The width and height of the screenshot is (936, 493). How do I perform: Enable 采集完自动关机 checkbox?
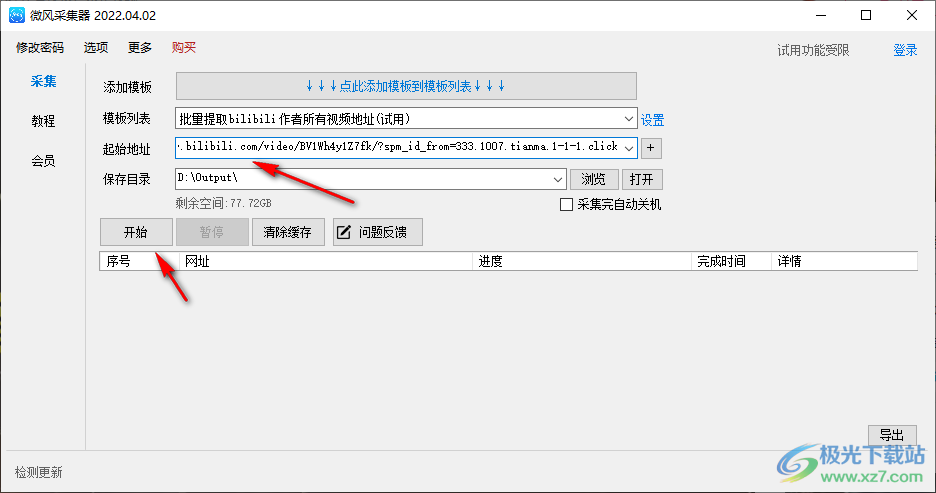coord(566,205)
